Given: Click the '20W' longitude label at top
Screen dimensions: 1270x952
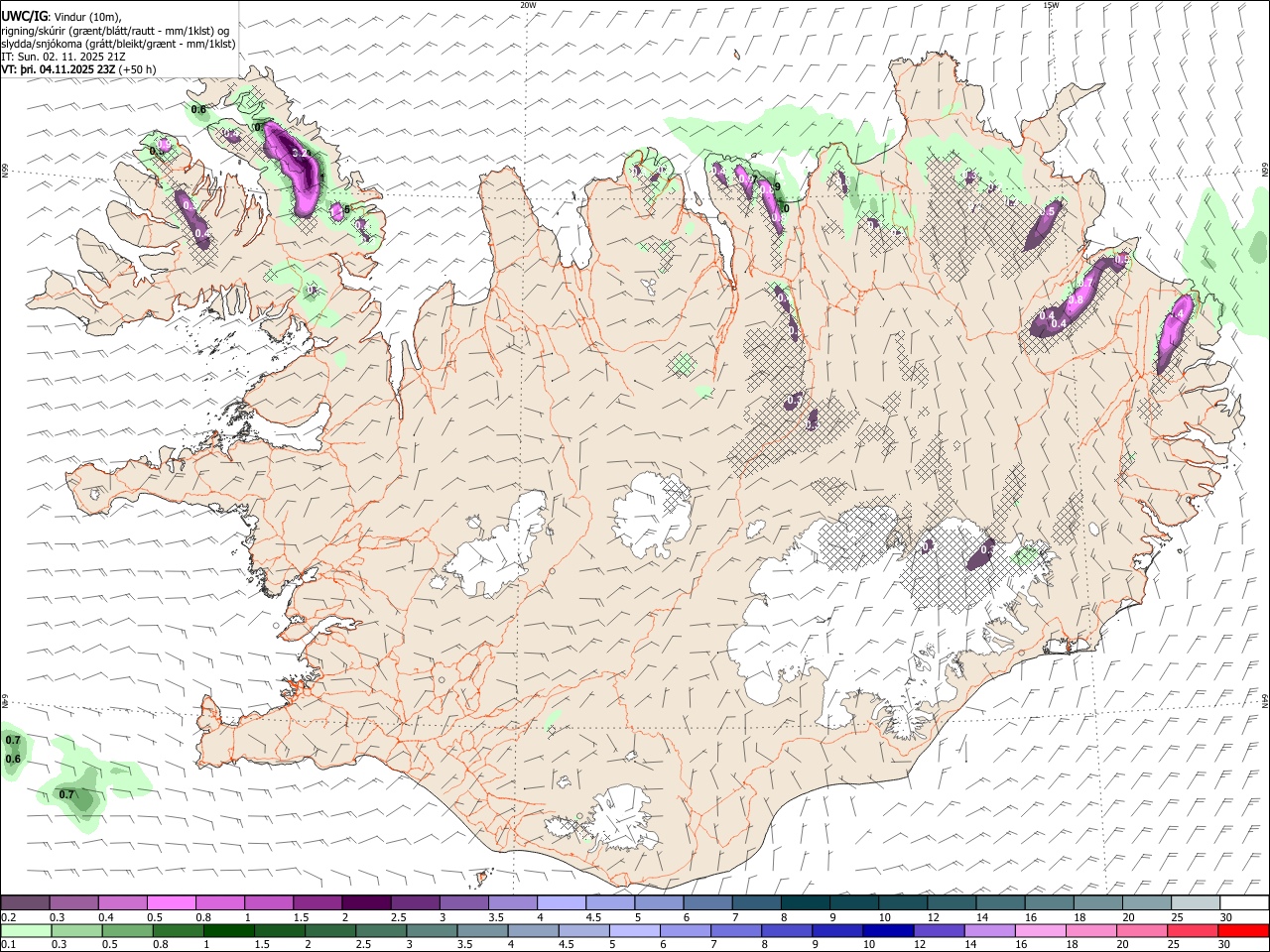Looking at the screenshot, I should tap(529, 5).
